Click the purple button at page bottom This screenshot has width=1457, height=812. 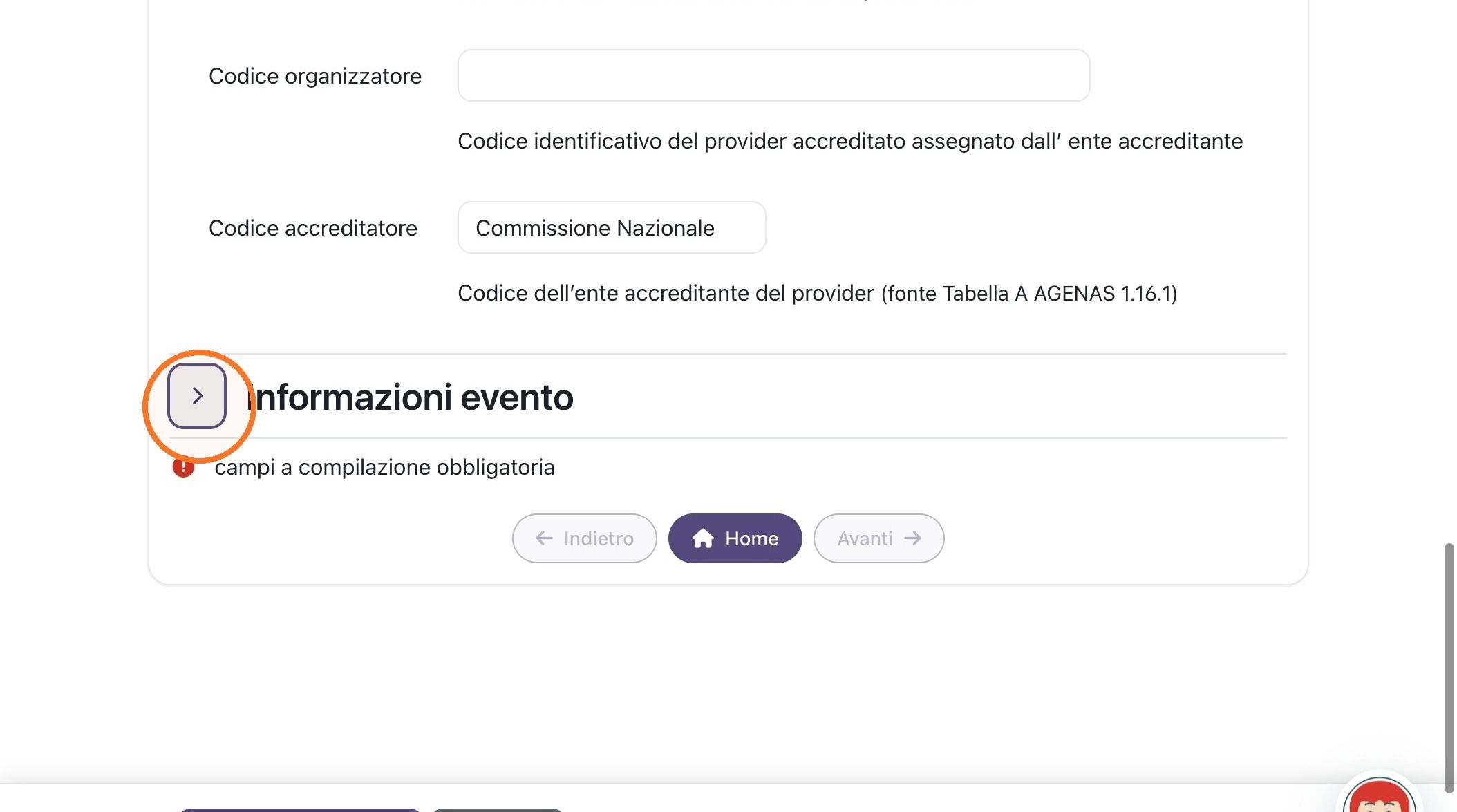[299, 810]
